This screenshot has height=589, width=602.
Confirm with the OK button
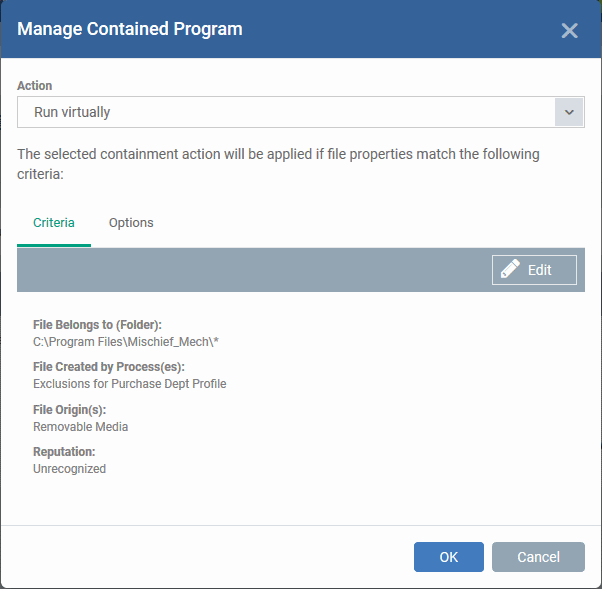point(448,557)
